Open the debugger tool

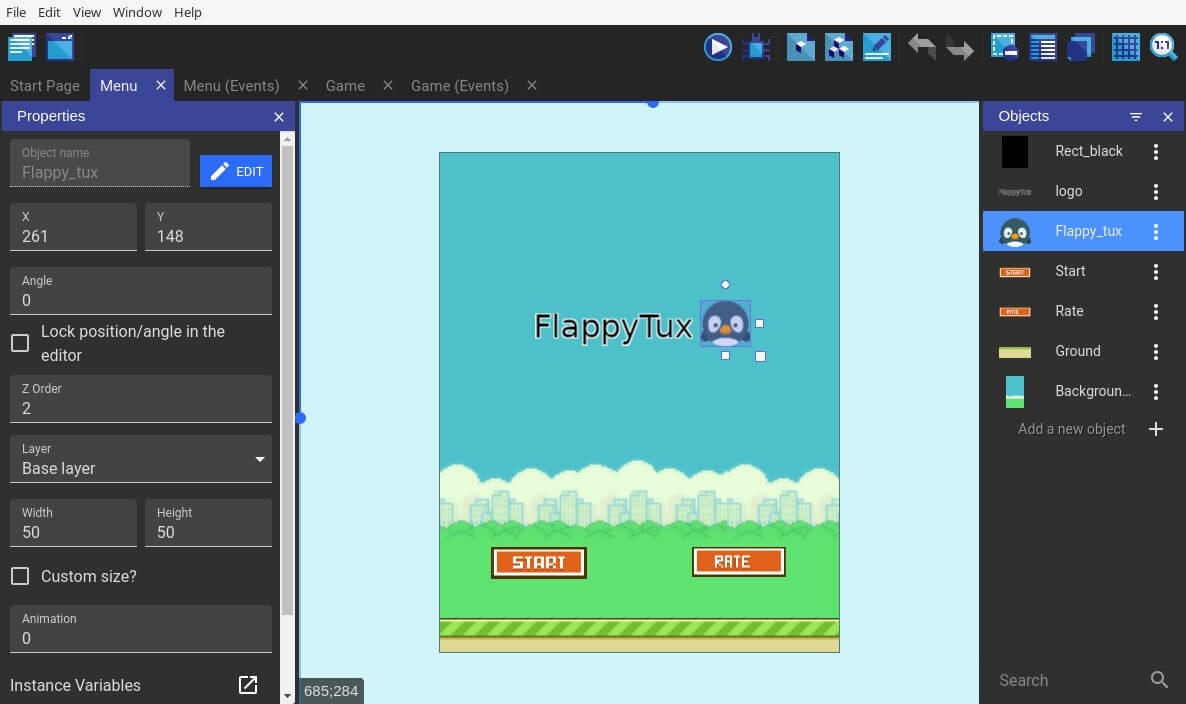pyautogui.click(x=756, y=46)
